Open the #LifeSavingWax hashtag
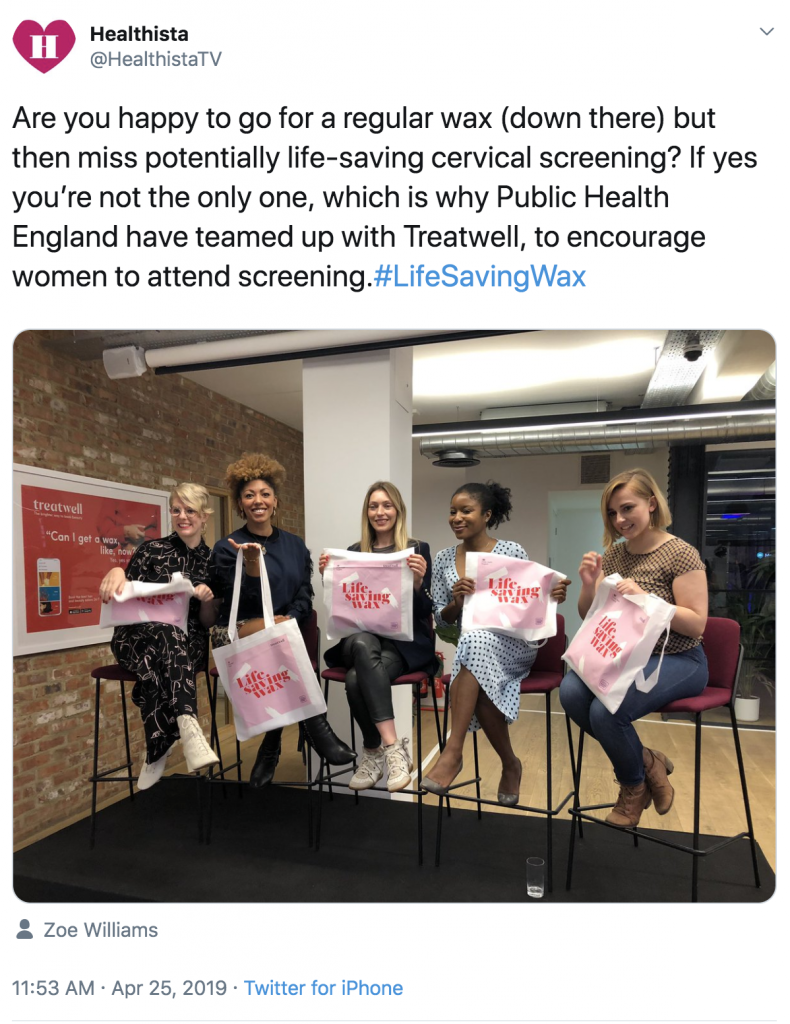This screenshot has height=1024, width=790. 479,276
